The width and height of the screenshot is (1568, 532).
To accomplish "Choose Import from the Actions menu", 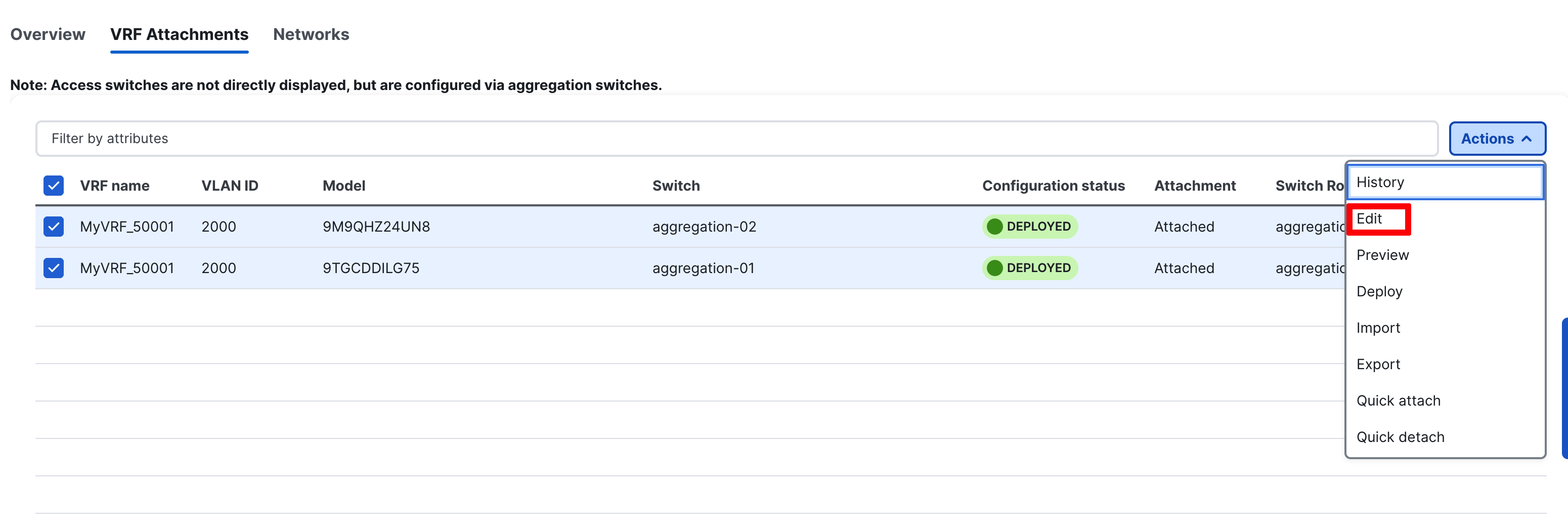I will pos(1378,328).
